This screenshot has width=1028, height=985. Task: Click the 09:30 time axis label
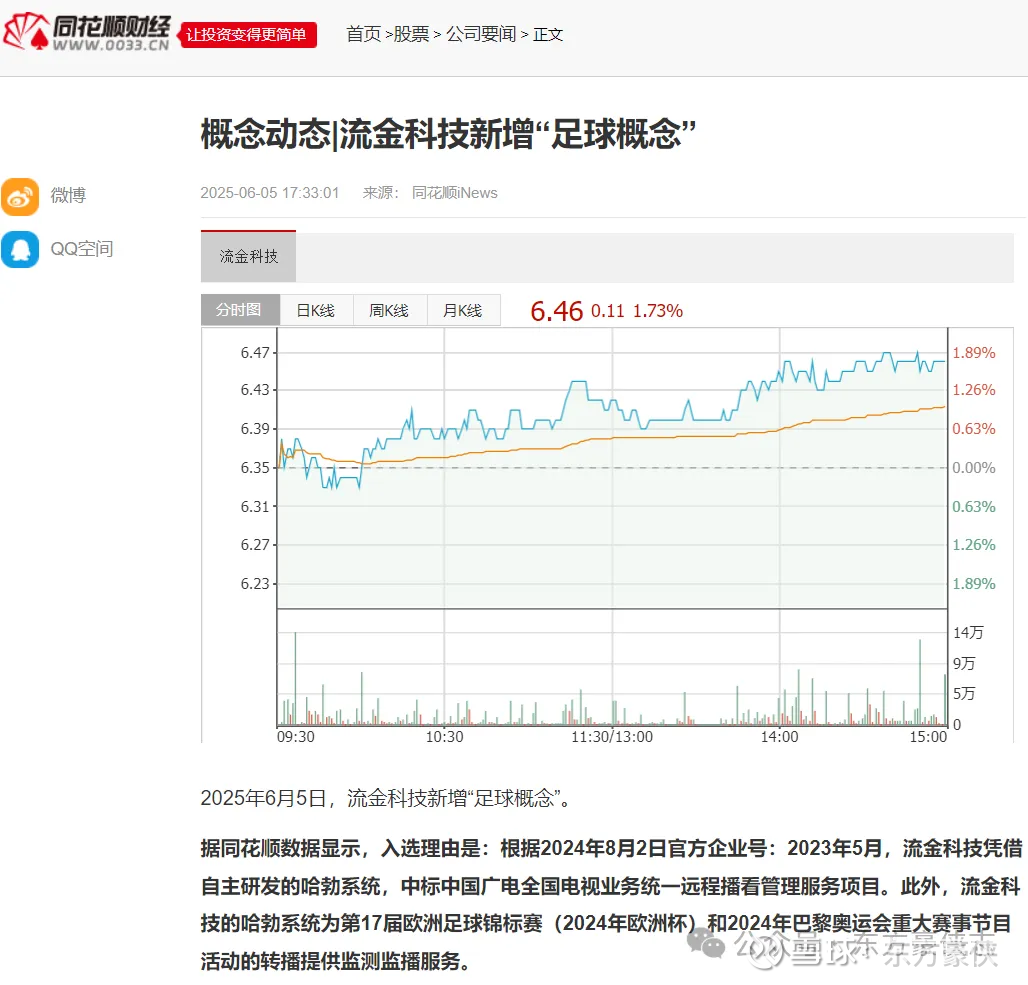[296, 736]
